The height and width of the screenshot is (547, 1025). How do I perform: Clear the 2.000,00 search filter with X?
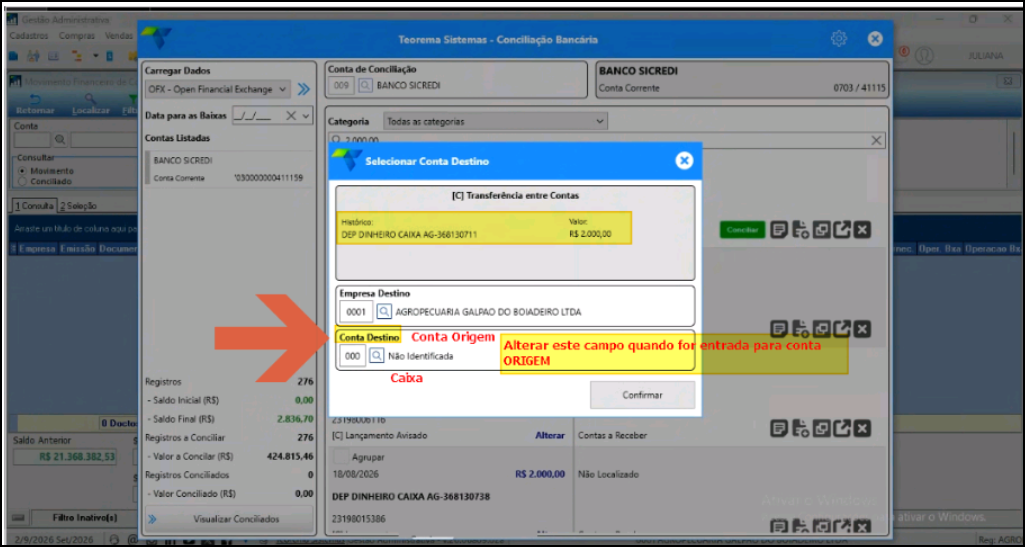[x=877, y=141]
